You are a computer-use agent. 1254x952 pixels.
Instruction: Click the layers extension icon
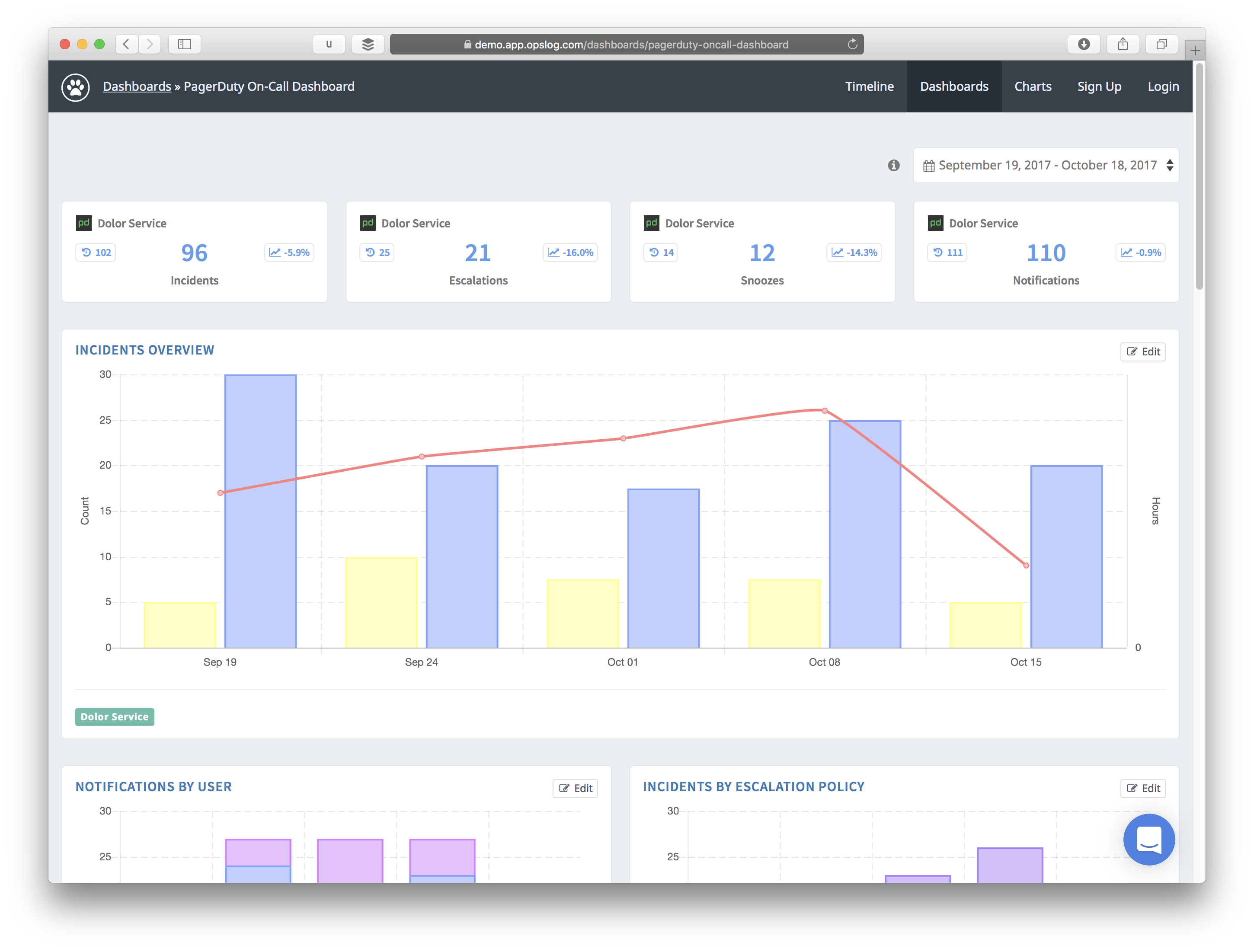368,44
